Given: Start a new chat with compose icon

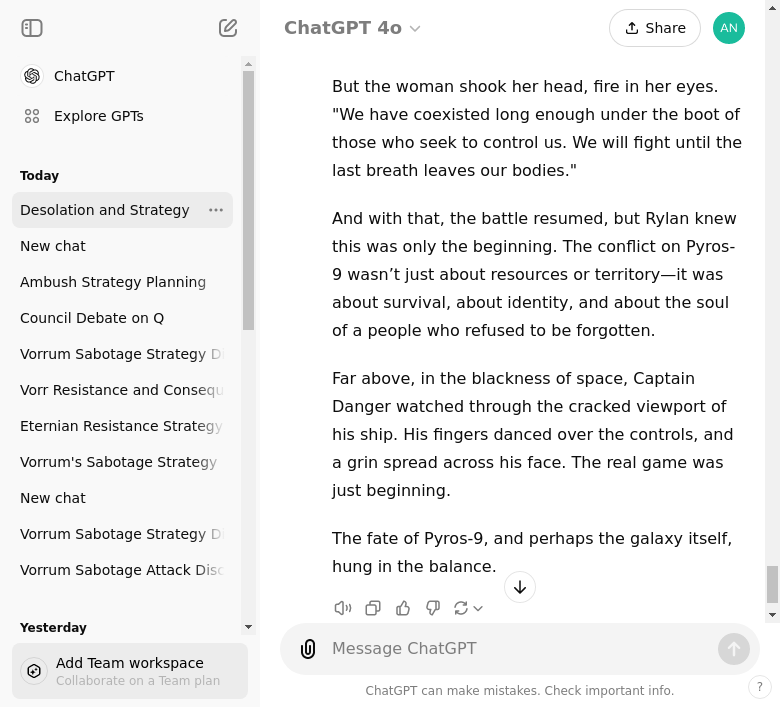Looking at the screenshot, I should (x=228, y=28).
